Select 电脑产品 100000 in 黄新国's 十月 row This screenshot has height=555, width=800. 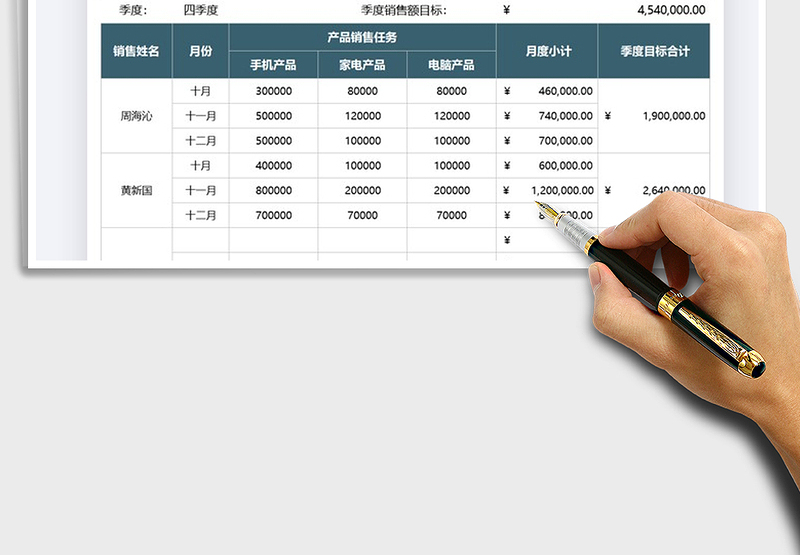[x=452, y=165]
